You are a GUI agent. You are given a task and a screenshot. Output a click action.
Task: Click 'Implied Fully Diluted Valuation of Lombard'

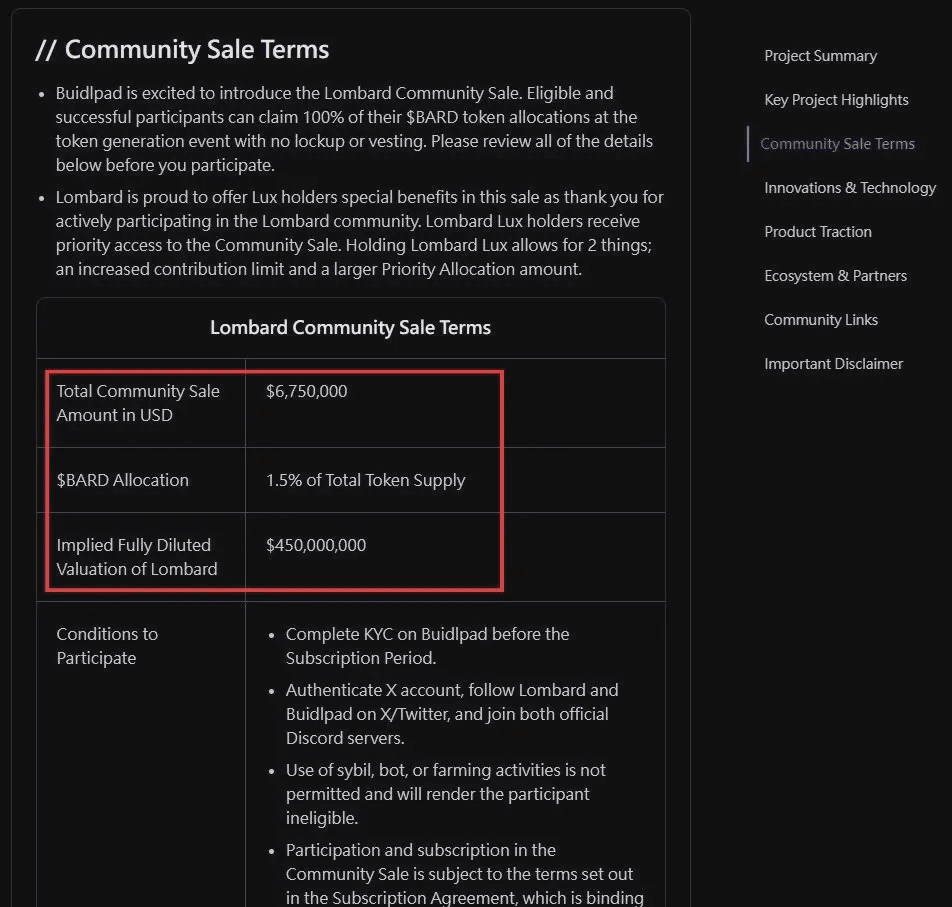[x=137, y=557]
